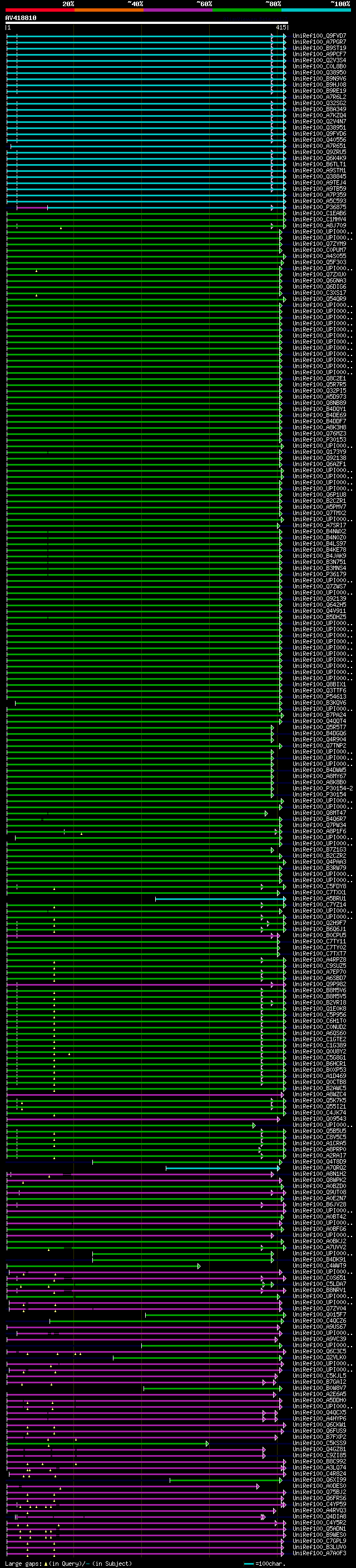Image resolution: width=356 pixels, height=1568 pixels.
Task: Select the UniRef100_P30154-2 label
Action: point(323,788)
